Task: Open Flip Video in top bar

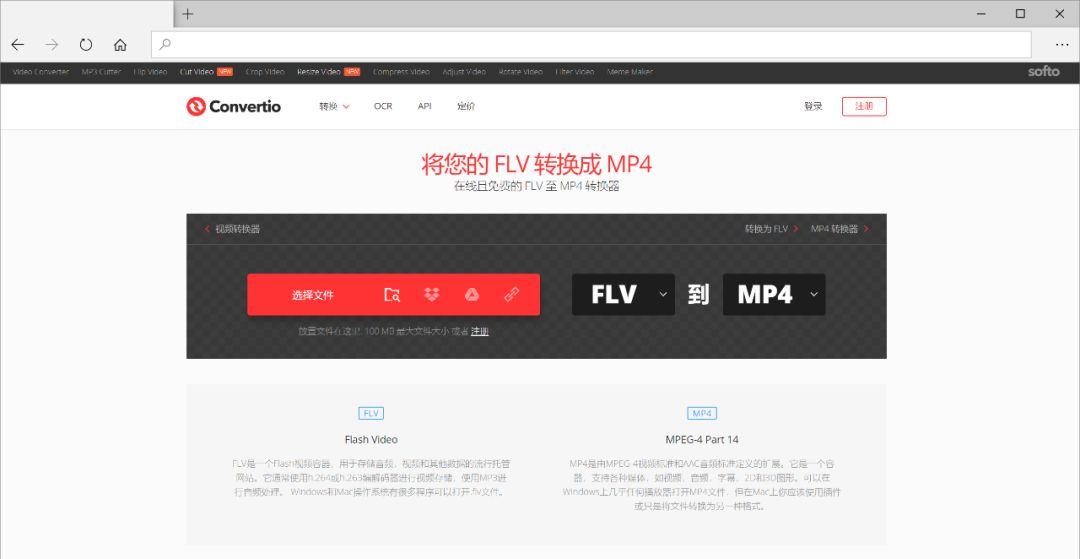Action: 150,72
